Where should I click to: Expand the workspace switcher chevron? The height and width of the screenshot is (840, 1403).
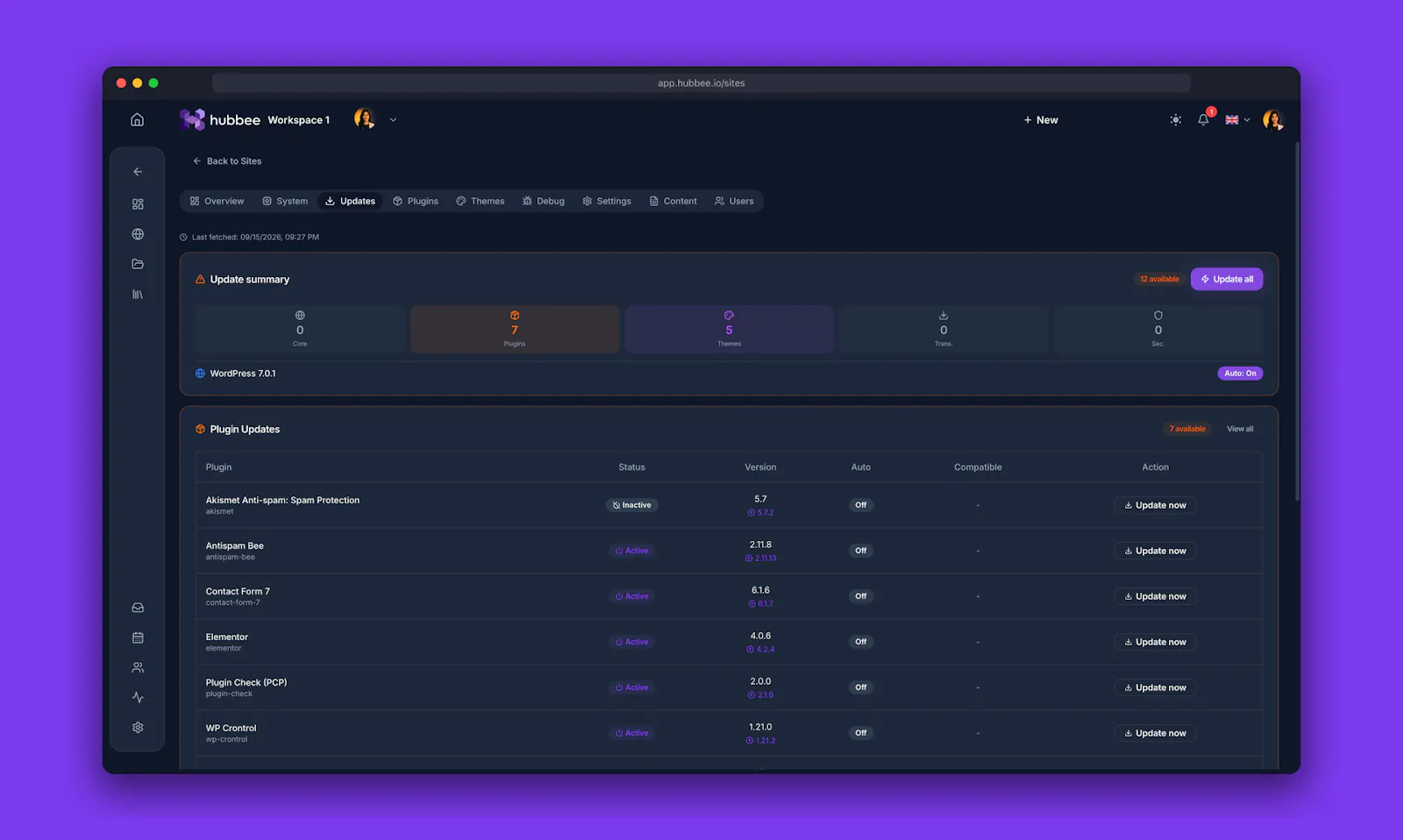pos(393,120)
